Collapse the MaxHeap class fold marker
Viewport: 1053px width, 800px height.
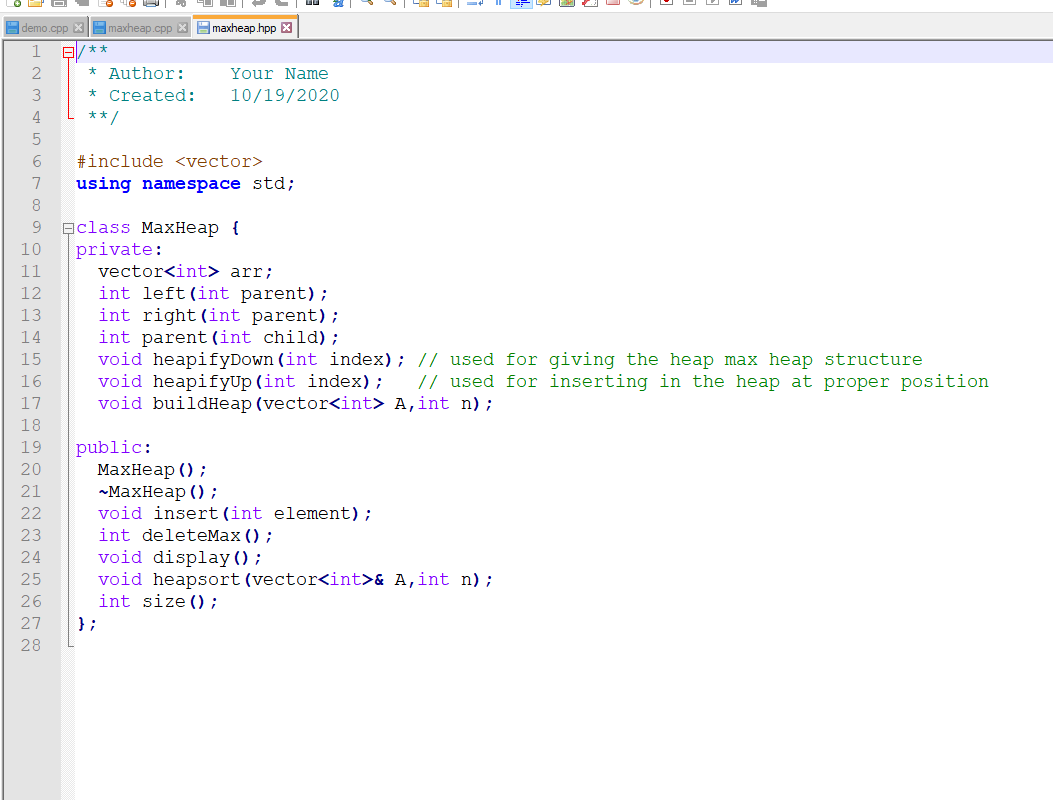[67, 227]
